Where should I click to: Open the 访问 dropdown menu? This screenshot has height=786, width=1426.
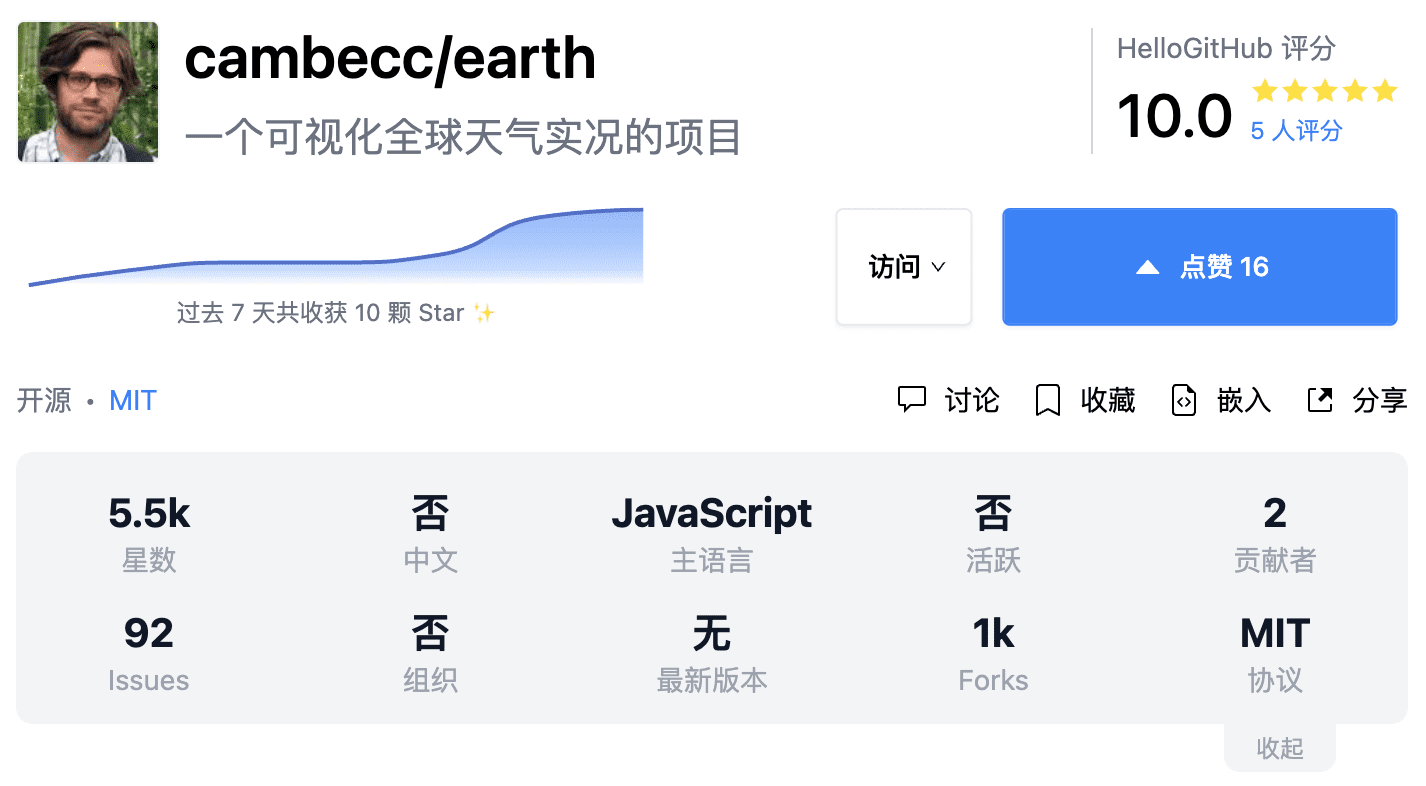pyautogui.click(x=904, y=267)
